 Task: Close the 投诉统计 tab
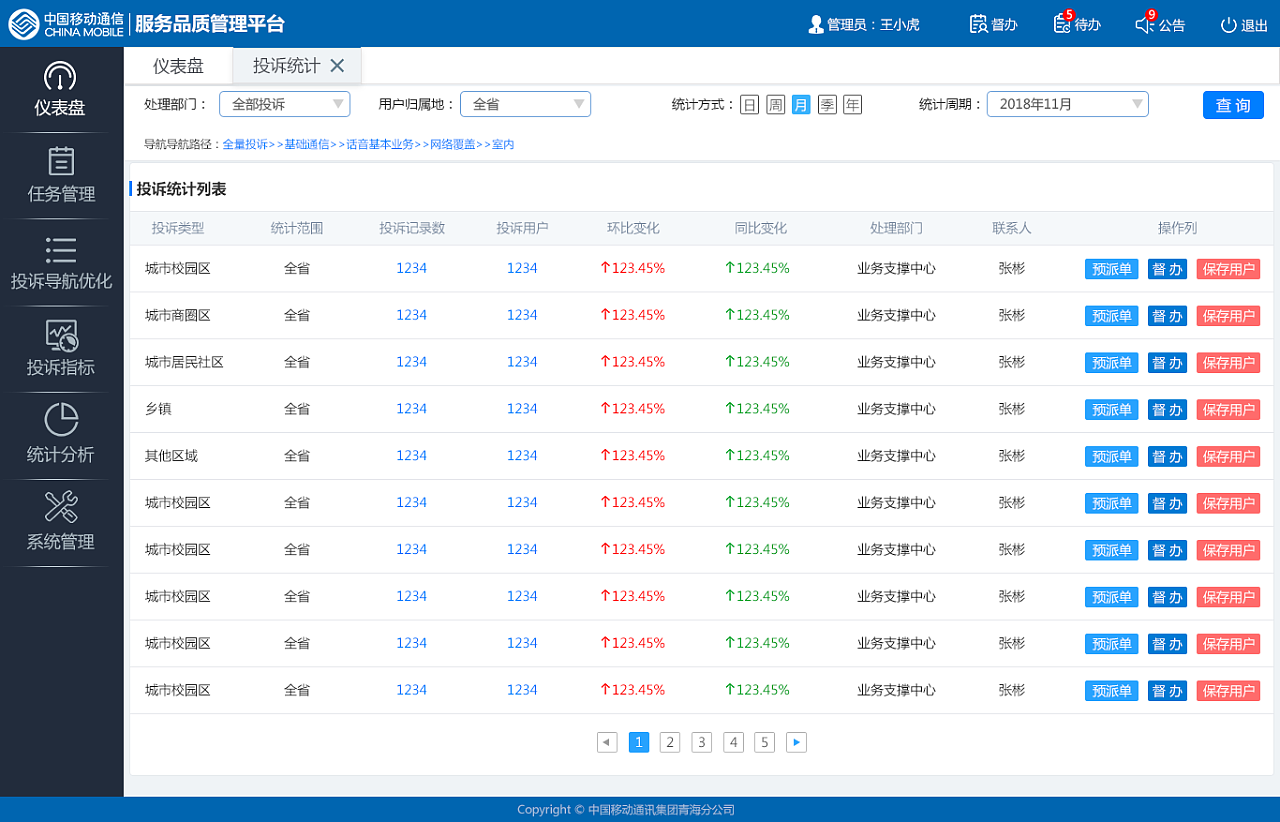337,66
